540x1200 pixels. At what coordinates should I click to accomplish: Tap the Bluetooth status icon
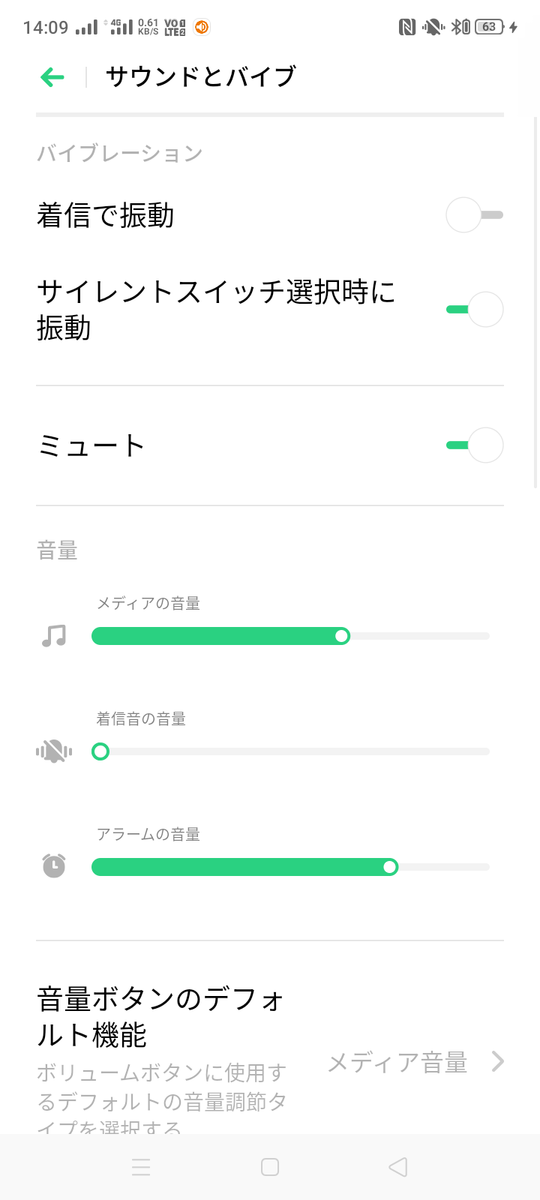461,27
